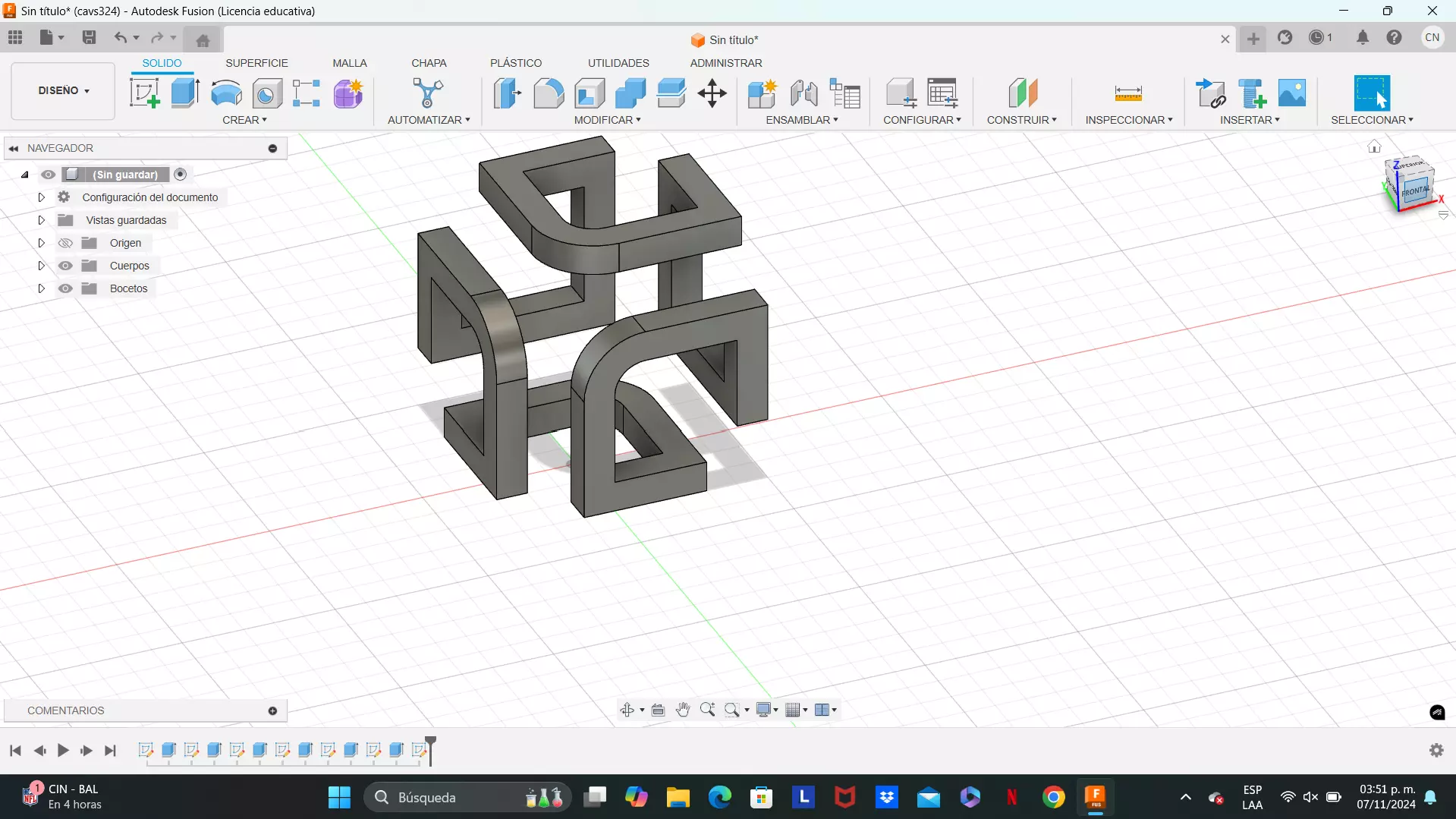
Task: Toggle visibility of Cuerpos folder
Action: click(x=66, y=266)
